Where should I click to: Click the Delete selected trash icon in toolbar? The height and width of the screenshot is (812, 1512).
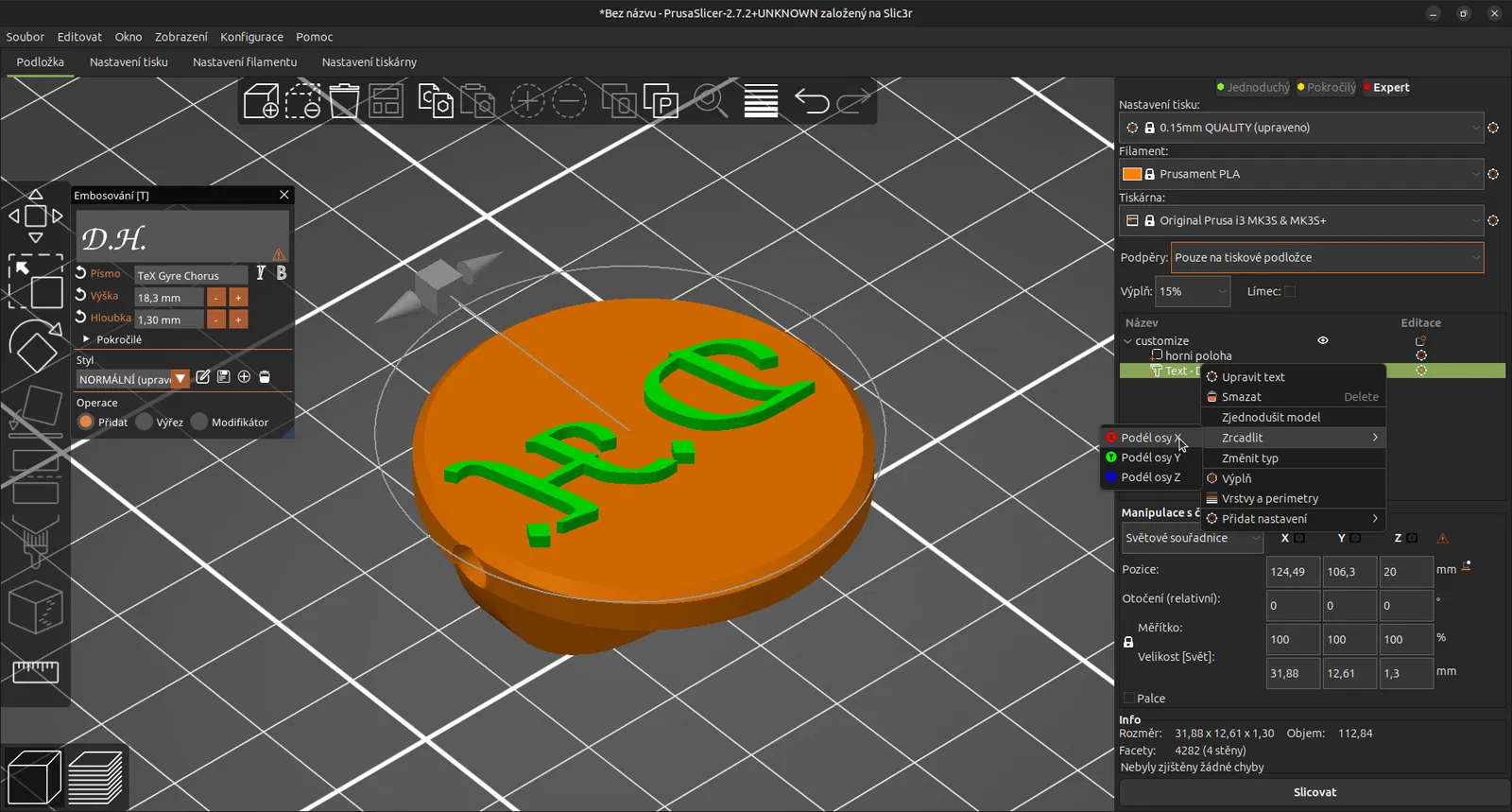[x=344, y=100]
